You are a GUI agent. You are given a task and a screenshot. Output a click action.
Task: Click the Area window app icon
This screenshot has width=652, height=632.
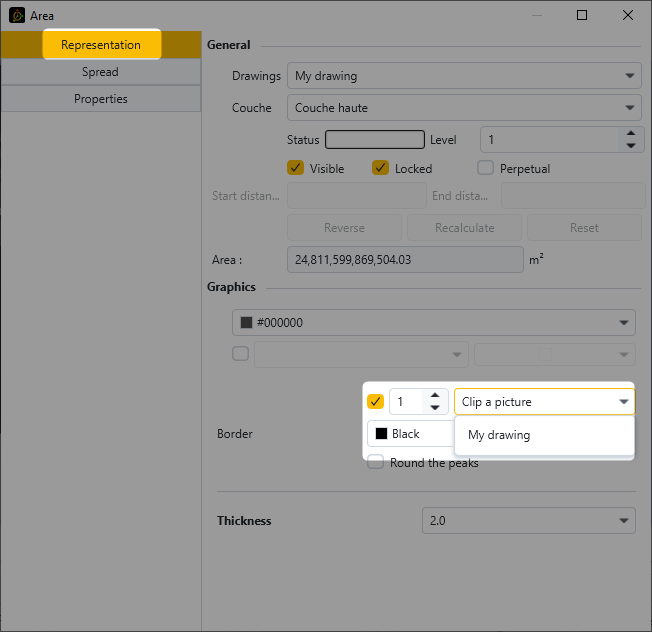click(15, 15)
